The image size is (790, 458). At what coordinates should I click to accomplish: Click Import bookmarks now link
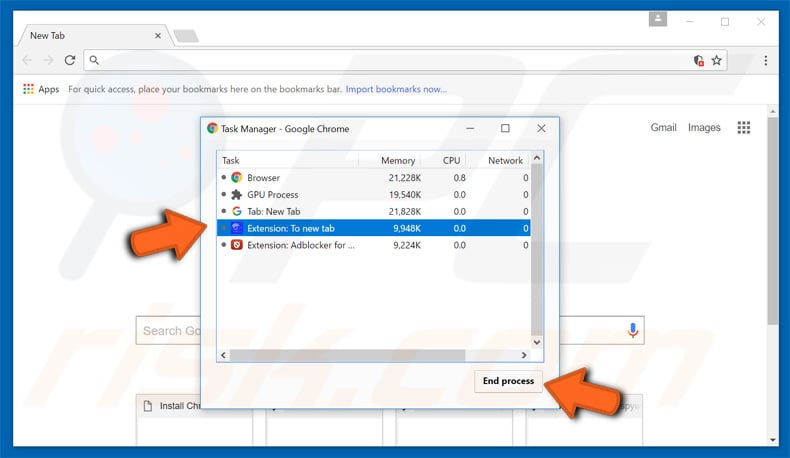click(x=396, y=89)
